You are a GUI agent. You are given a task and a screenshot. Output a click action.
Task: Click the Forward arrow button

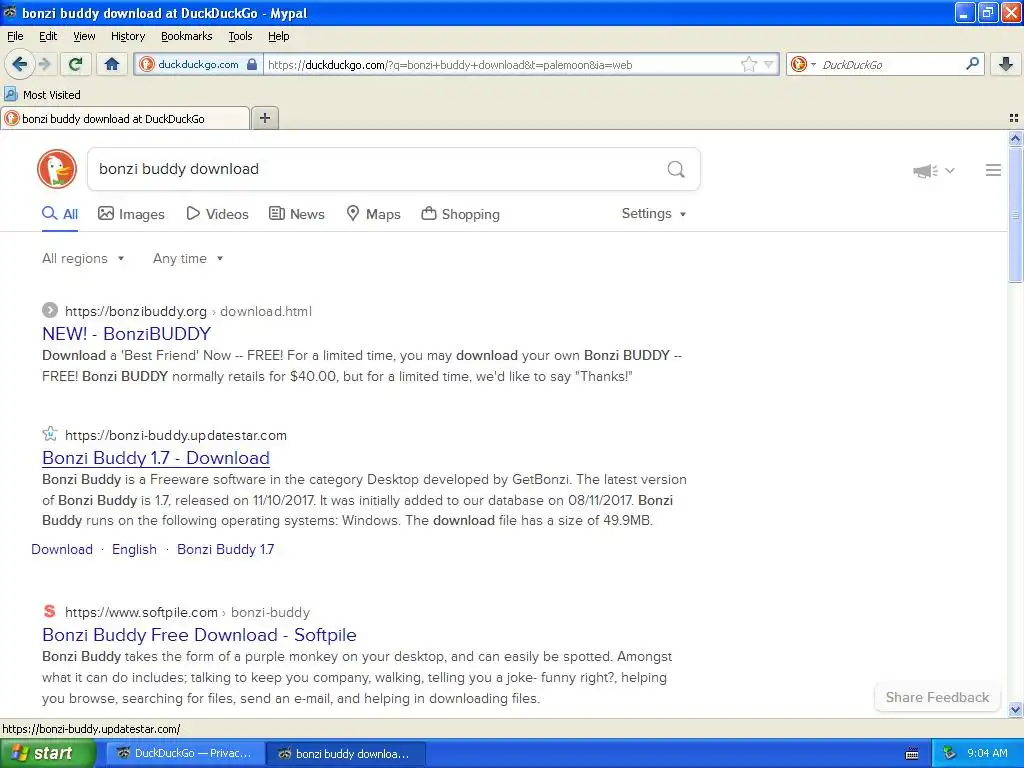44,64
